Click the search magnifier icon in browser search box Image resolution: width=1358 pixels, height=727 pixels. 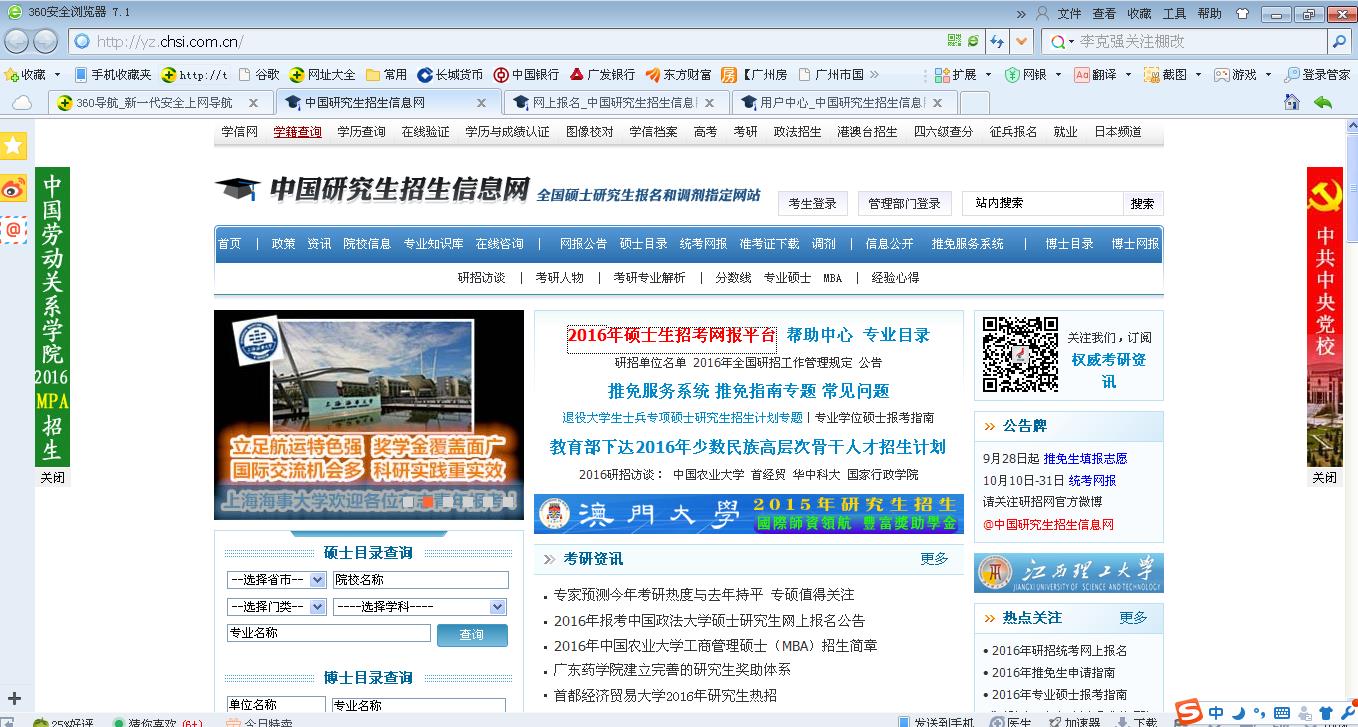[x=1339, y=41]
